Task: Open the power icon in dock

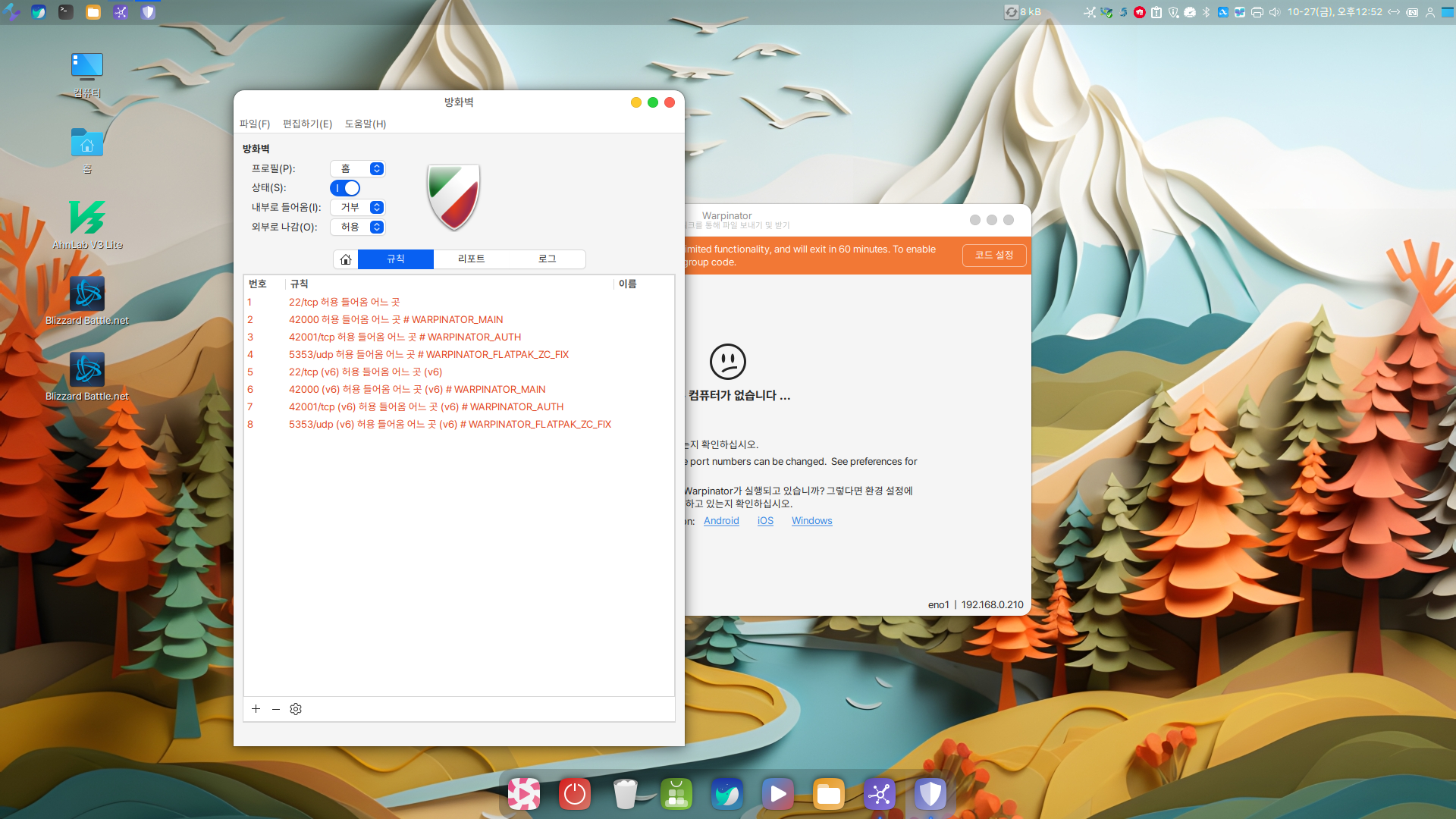Action: pos(575,794)
